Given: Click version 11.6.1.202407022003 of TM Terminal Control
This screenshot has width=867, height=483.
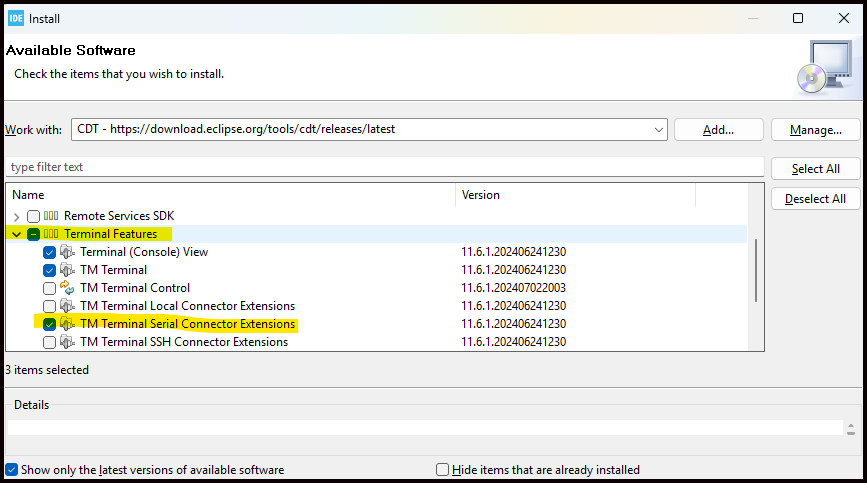Looking at the screenshot, I should (x=514, y=288).
